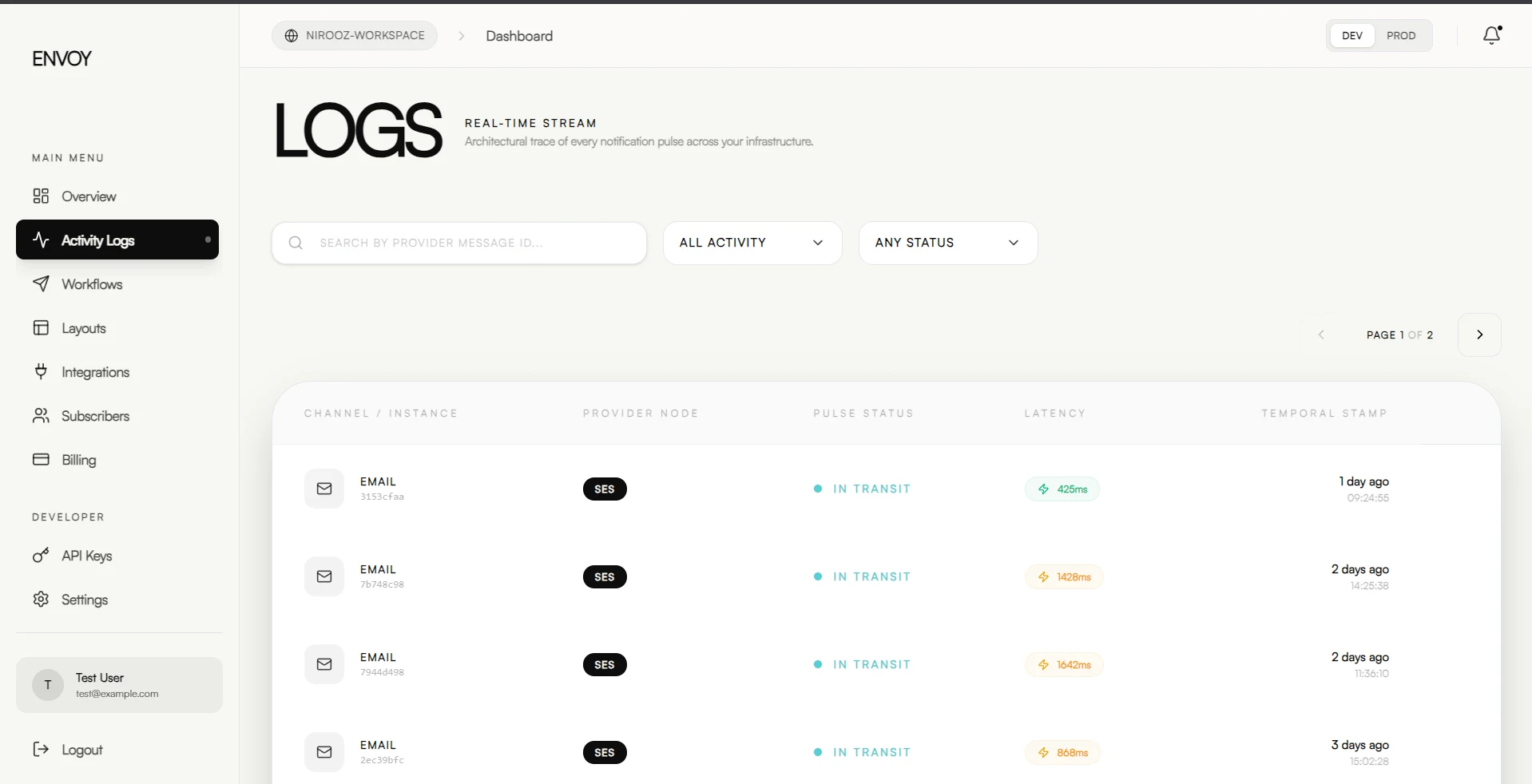The height and width of the screenshot is (784, 1532).
Task: Click the 14:25:38 time value
Action: click(x=1369, y=586)
